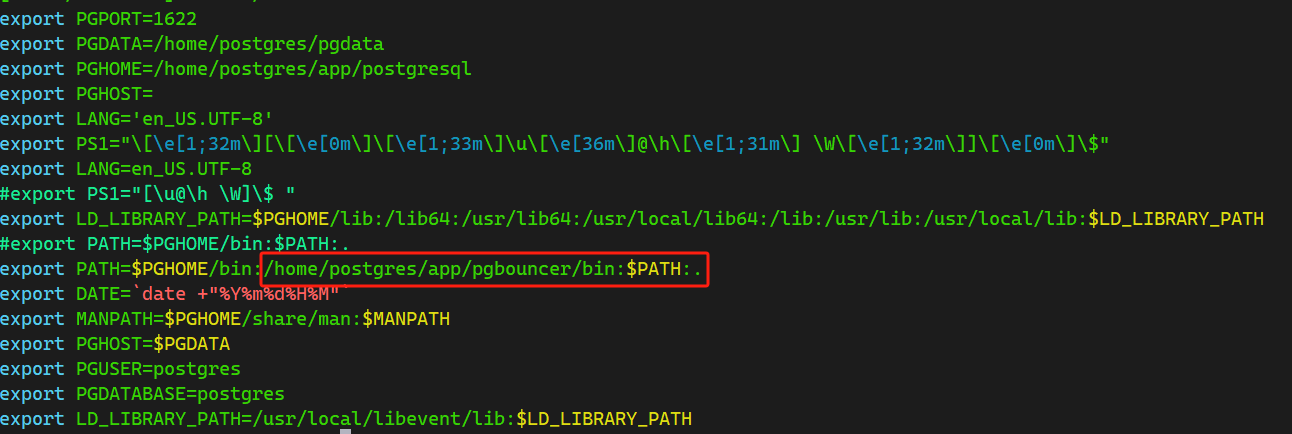The image size is (1292, 434).
Task: Click the empty PGHOST= assignment line
Action: (x=114, y=94)
